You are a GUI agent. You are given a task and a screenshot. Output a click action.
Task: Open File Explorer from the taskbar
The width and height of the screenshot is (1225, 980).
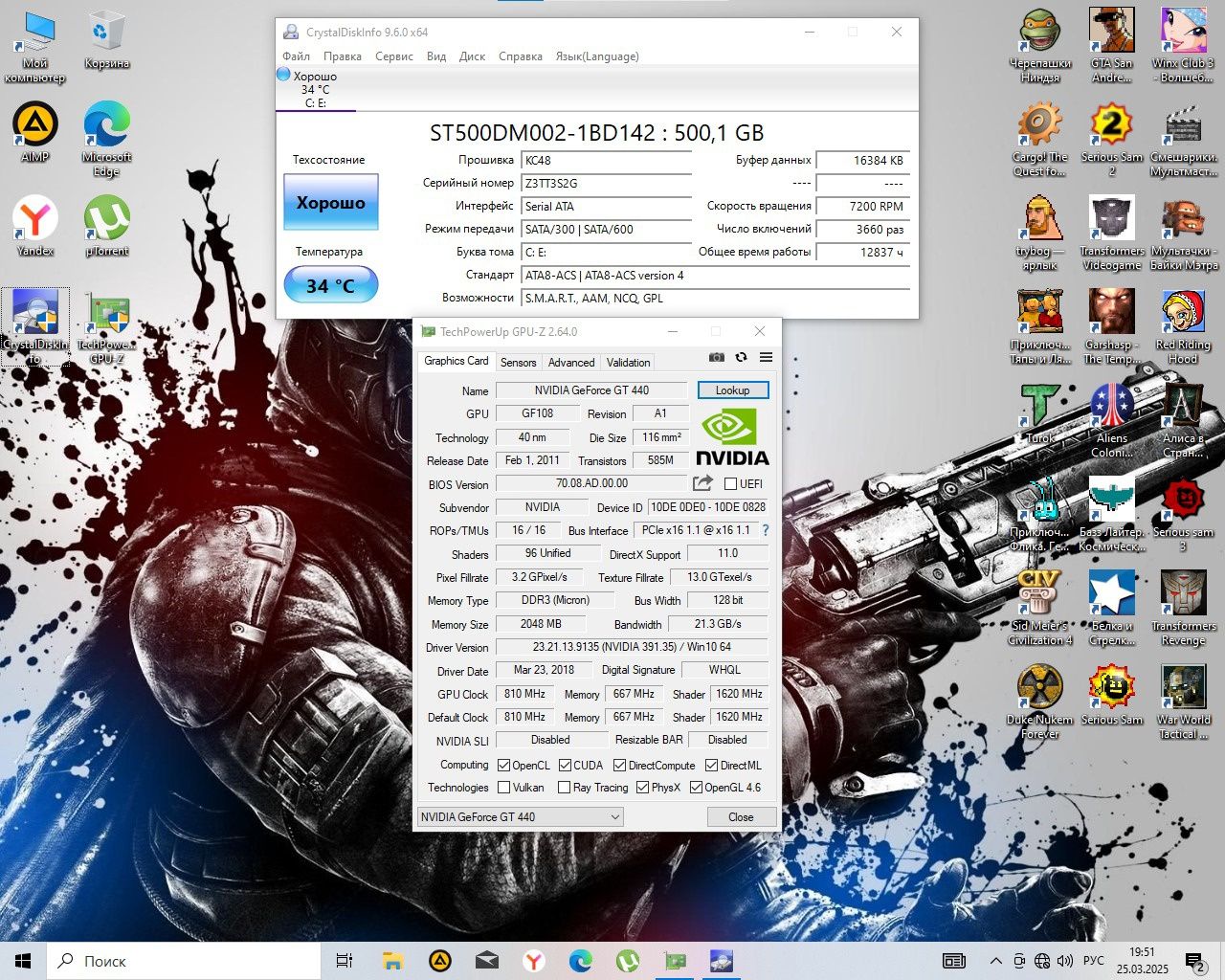[x=392, y=960]
